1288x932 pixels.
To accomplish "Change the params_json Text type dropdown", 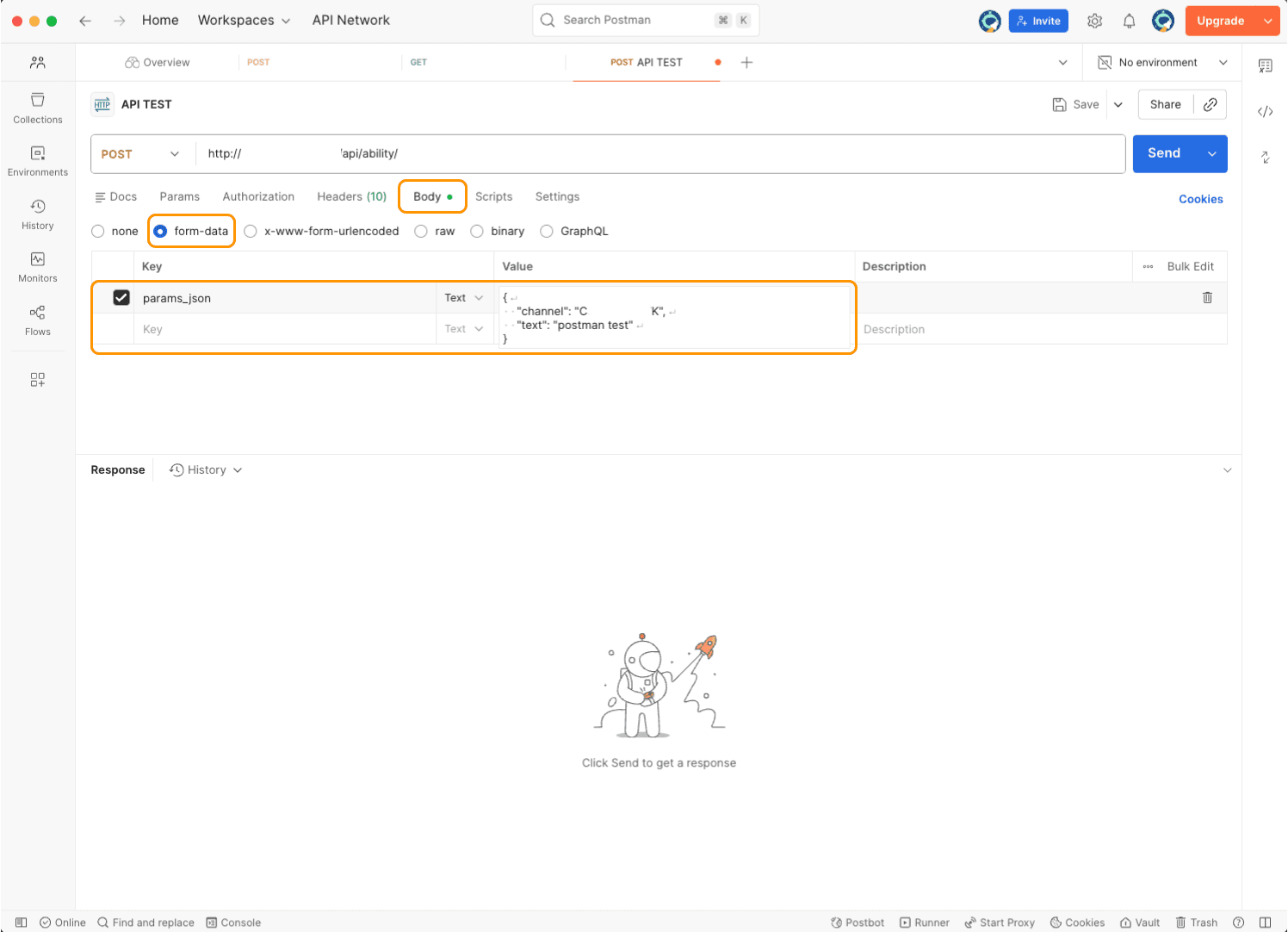I will click(464, 297).
